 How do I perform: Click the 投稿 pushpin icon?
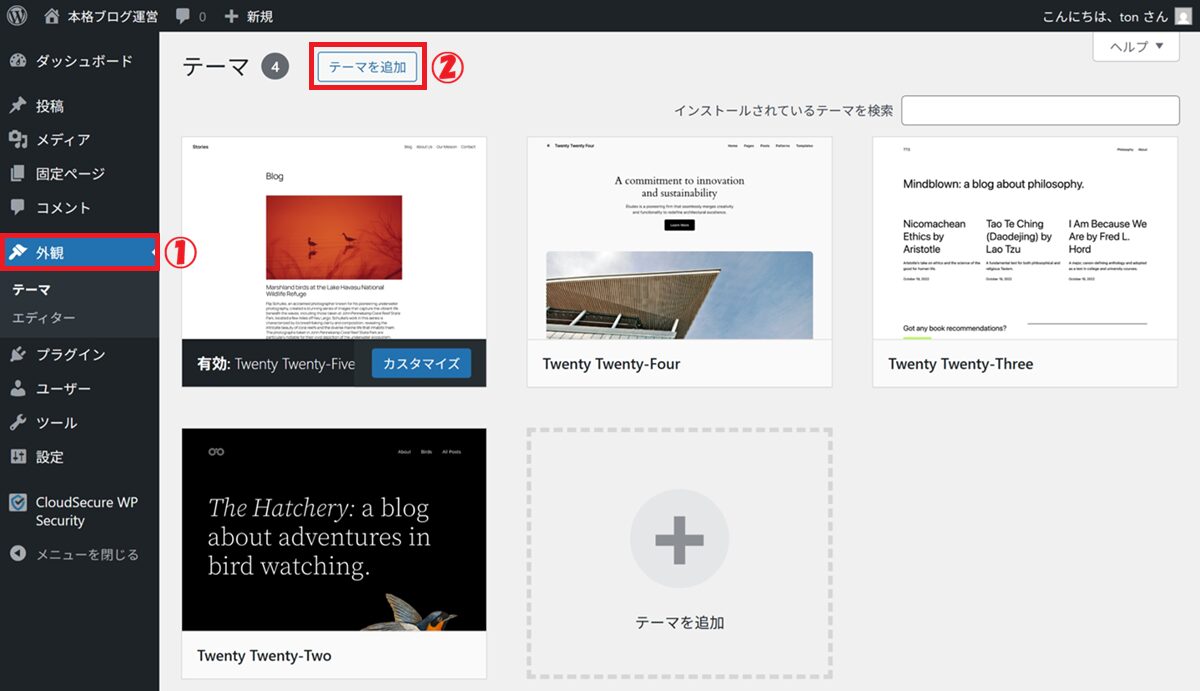point(18,106)
